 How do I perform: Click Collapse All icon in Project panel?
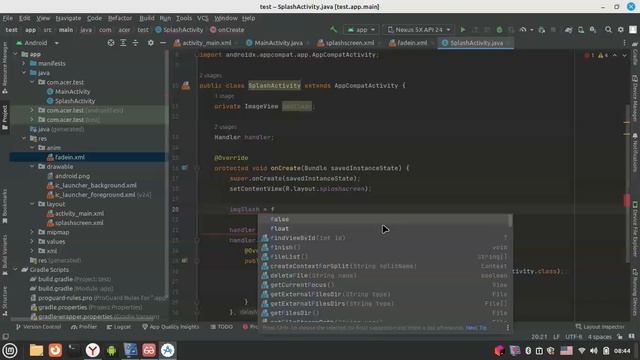pos(135,42)
